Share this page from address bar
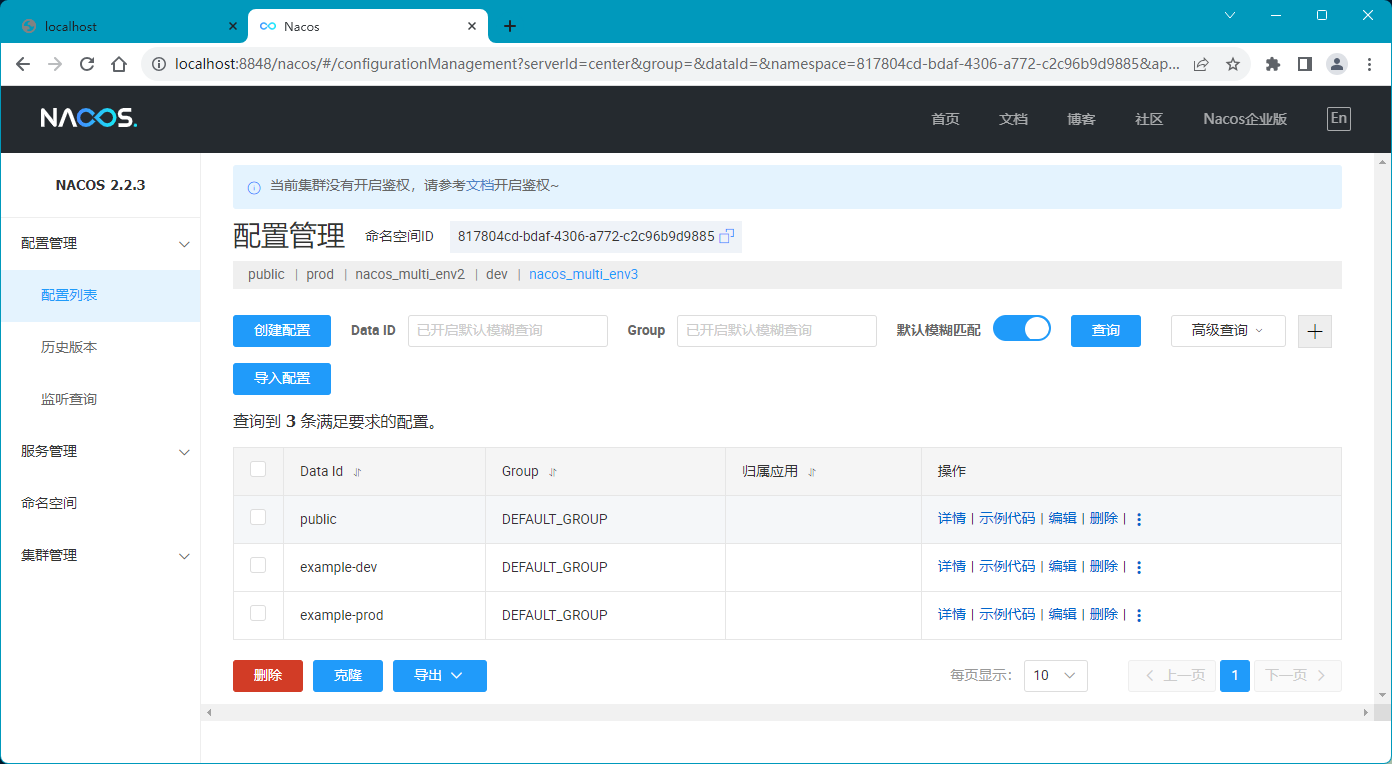Image resolution: width=1392 pixels, height=764 pixels. [1201, 64]
